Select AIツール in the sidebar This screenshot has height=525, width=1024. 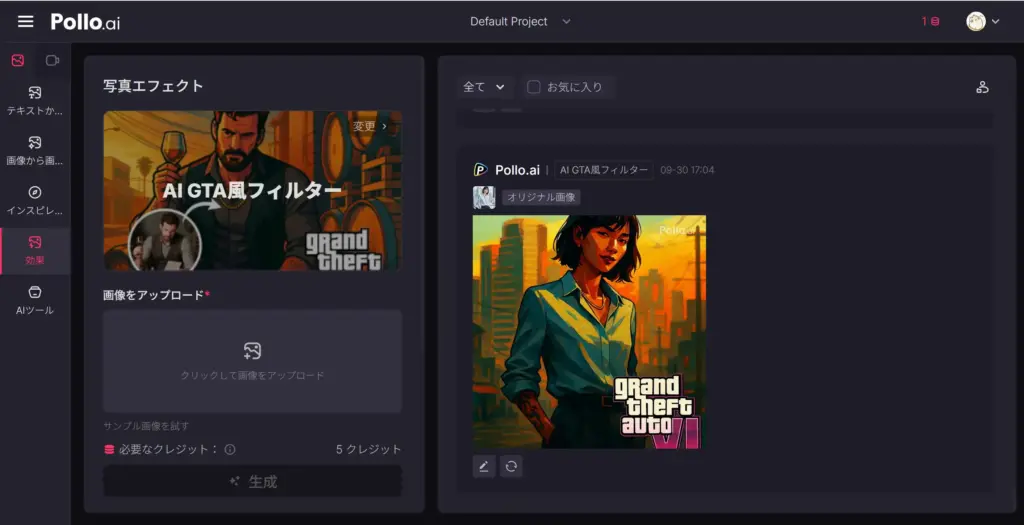pyautogui.click(x=35, y=300)
